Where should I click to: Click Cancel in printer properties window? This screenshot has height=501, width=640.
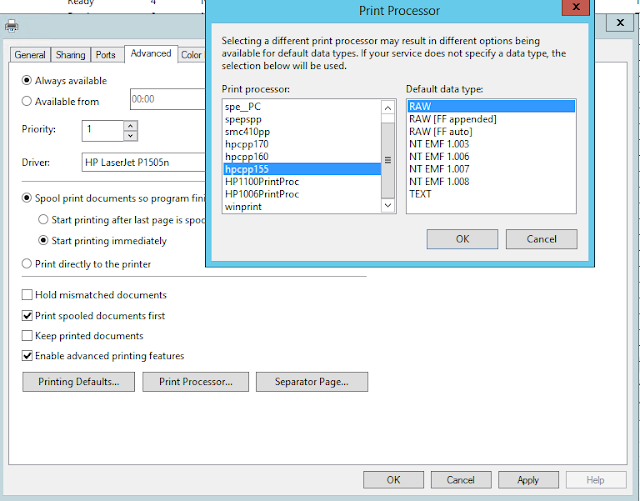click(x=461, y=480)
